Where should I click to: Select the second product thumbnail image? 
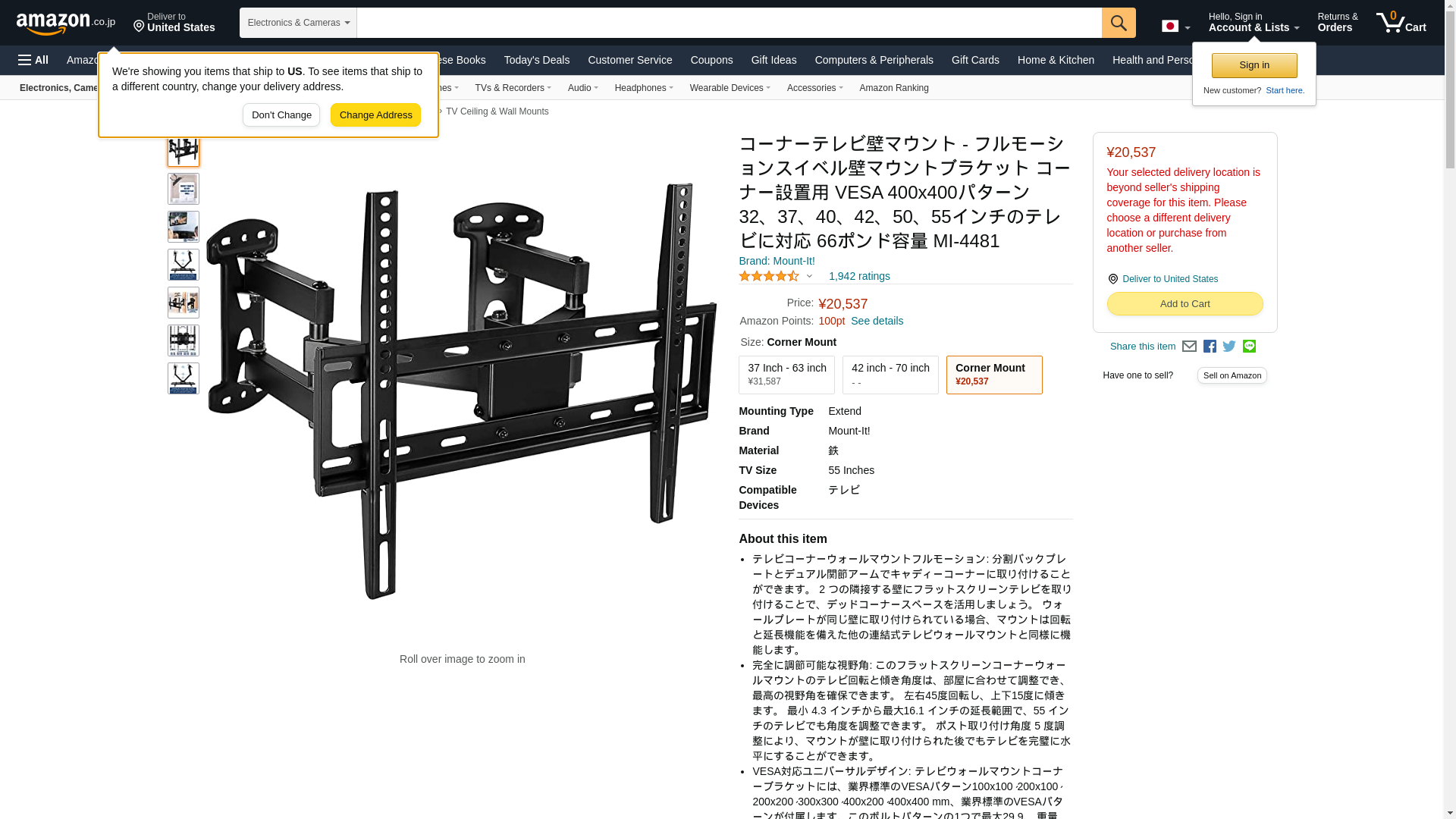tap(184, 189)
